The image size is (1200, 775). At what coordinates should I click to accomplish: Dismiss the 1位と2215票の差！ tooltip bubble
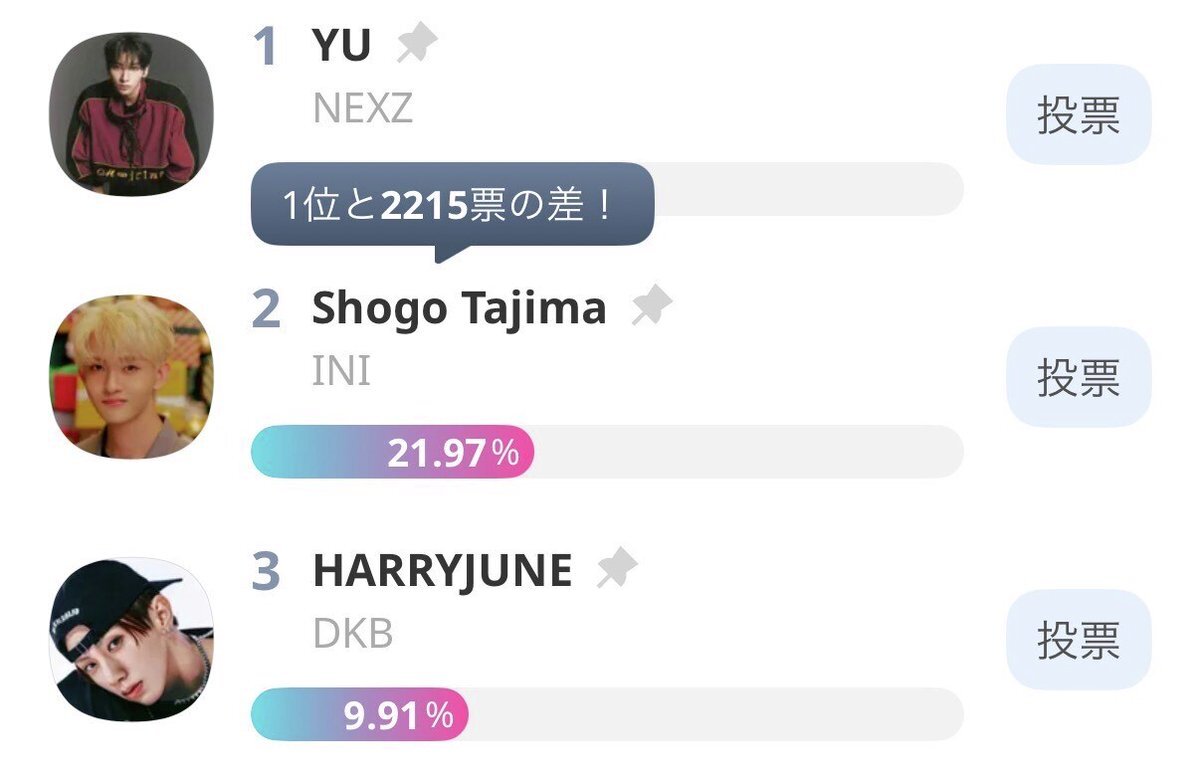pyautogui.click(x=452, y=206)
